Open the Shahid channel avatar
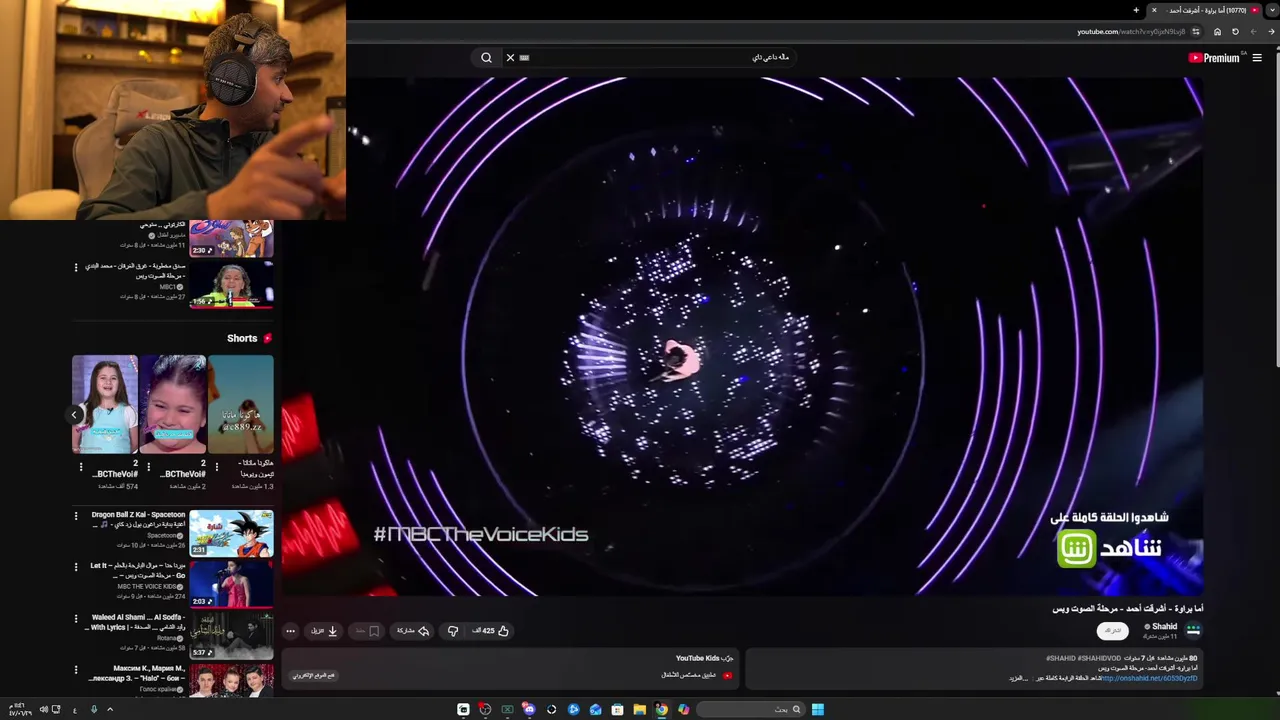This screenshot has width=1280, height=720. [1193, 630]
